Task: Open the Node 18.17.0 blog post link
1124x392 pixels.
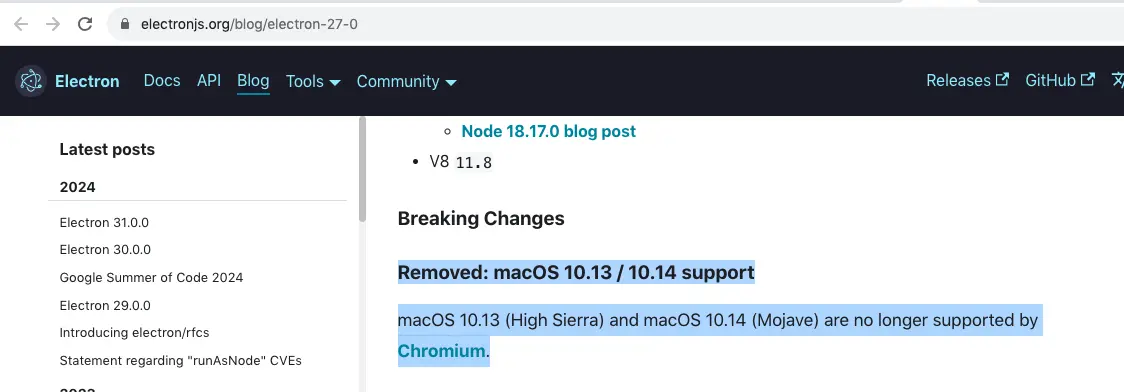Action: point(548,132)
